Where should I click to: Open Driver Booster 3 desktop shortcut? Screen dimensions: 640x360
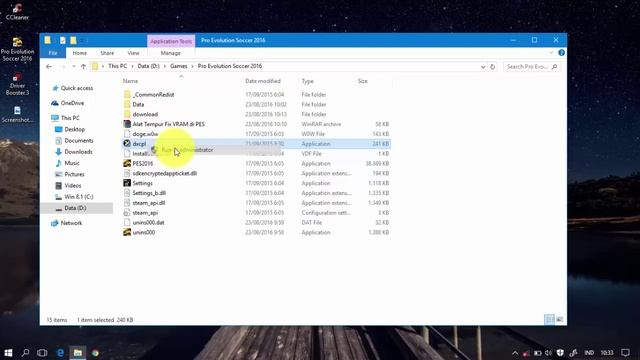click(17, 84)
